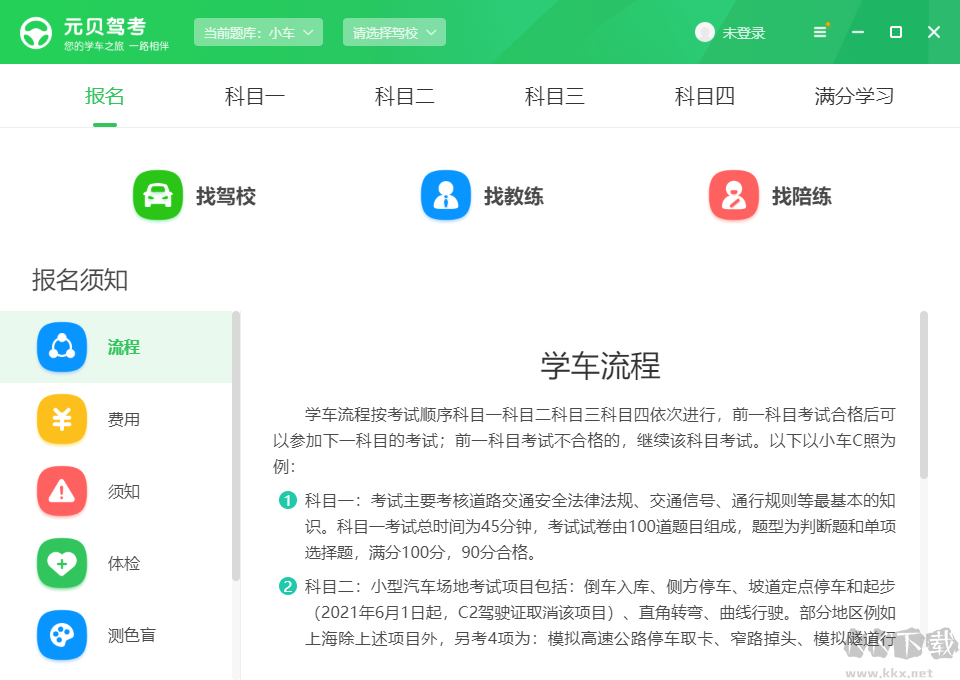The height and width of the screenshot is (680, 960).
Task: Click 未登录 to log in
Action: click(x=744, y=32)
